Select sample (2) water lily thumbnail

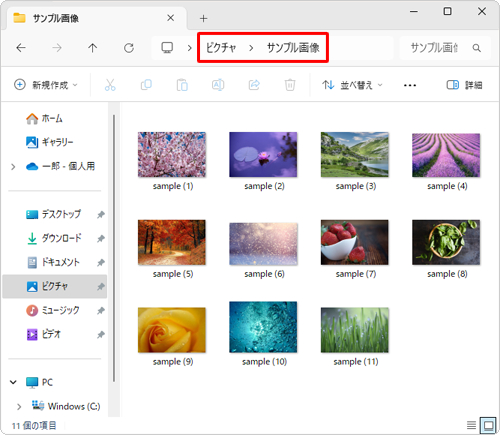click(x=263, y=154)
